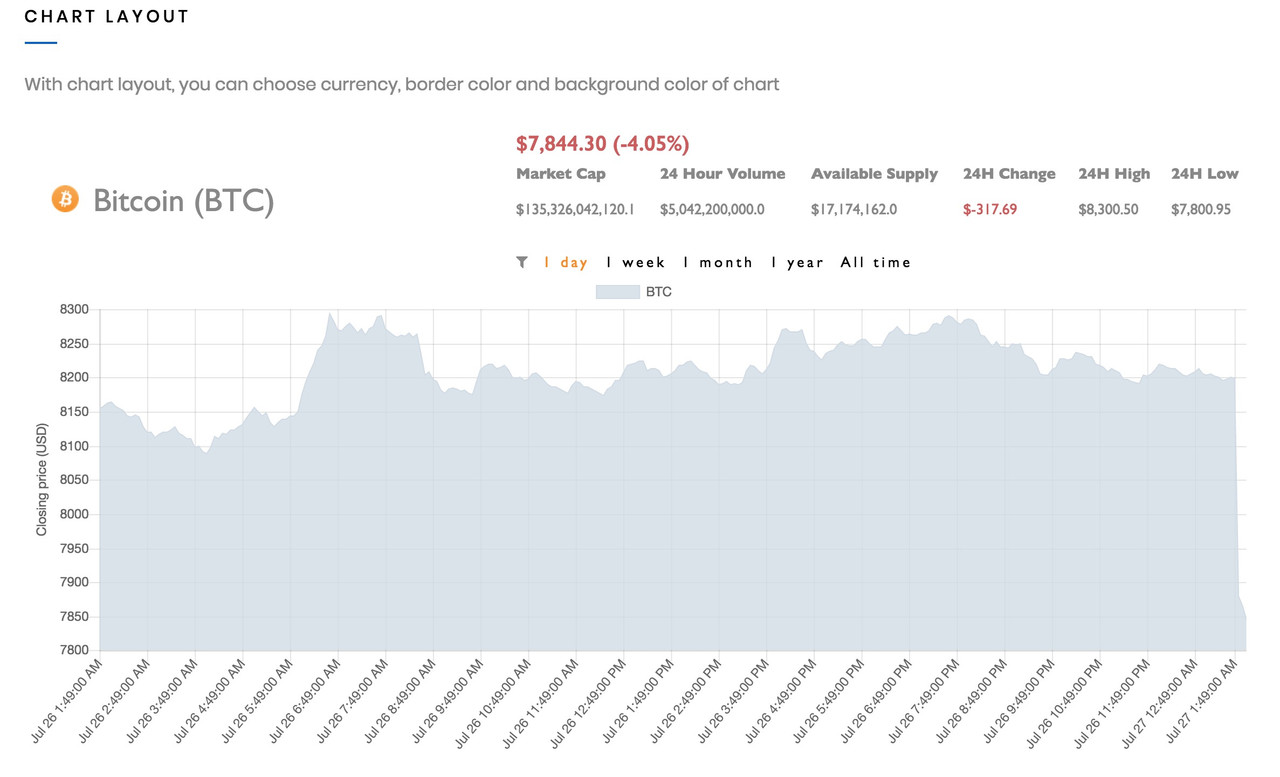Click the chart layout description text

click(x=402, y=84)
